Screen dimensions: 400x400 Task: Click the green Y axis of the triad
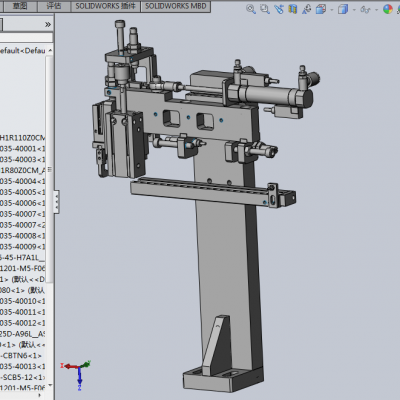click(x=86, y=364)
